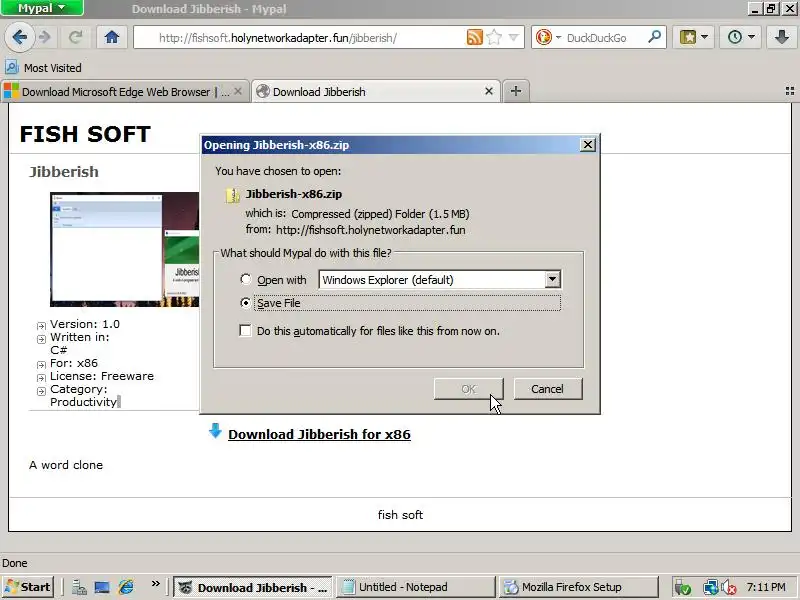Click the Version: 1.0 list item
The height and width of the screenshot is (600, 800).
(85, 324)
